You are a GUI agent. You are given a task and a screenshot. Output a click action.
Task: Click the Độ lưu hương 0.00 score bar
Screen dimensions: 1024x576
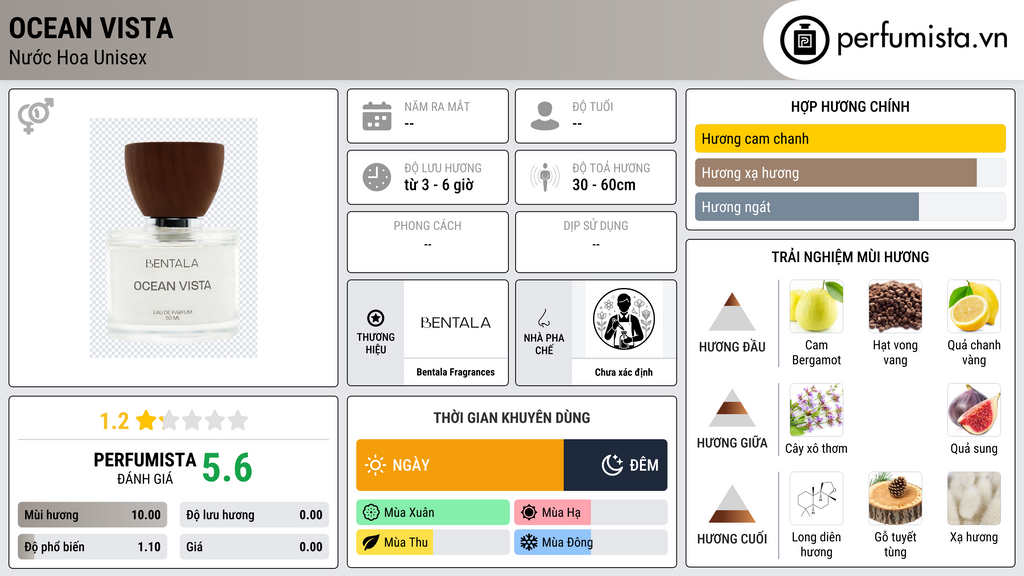pos(254,515)
